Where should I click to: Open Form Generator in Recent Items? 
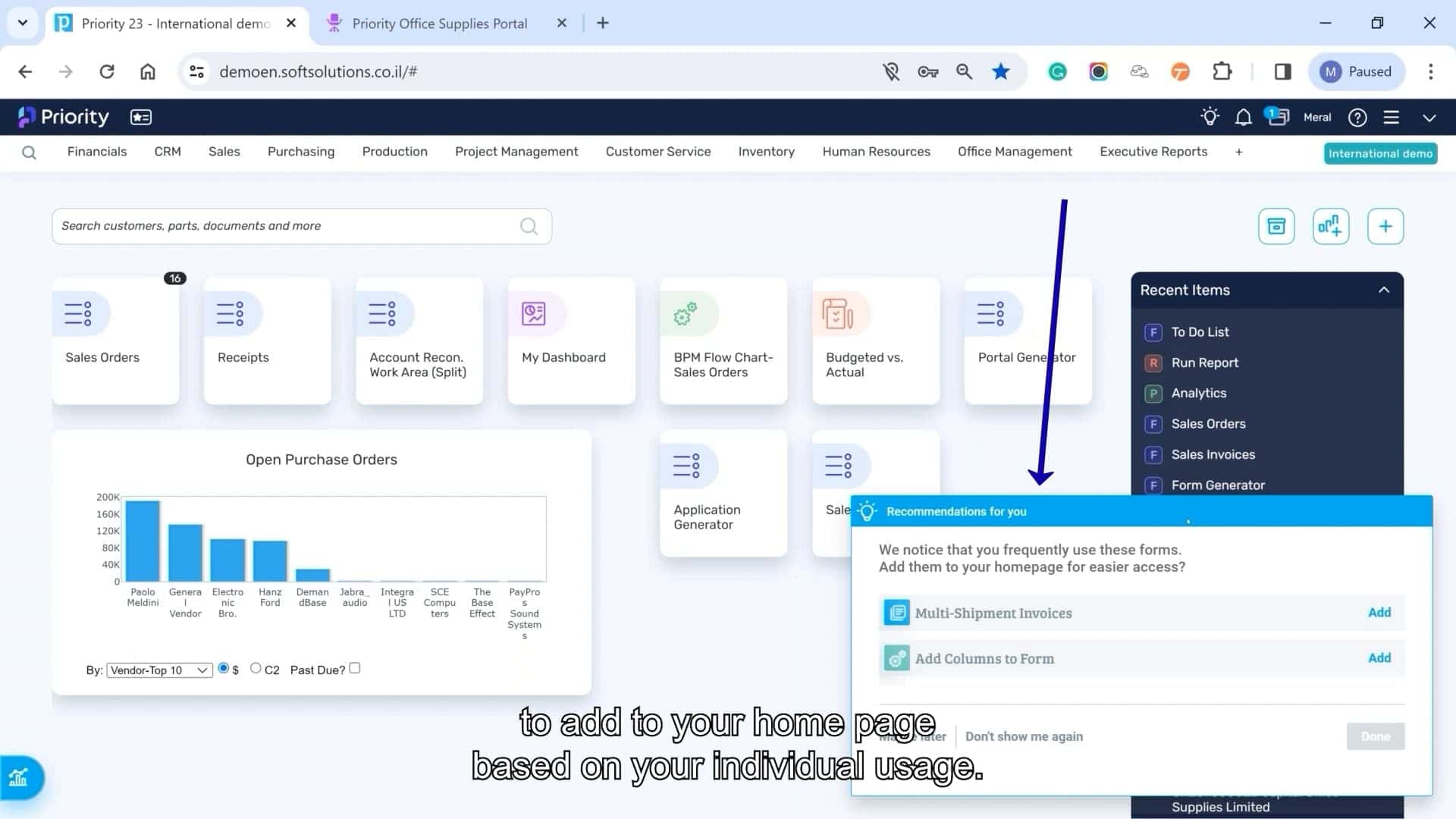click(1218, 485)
